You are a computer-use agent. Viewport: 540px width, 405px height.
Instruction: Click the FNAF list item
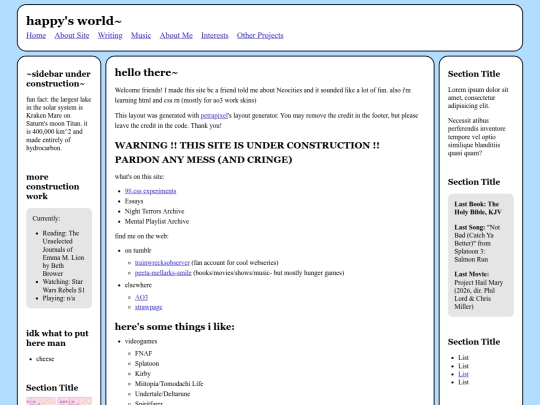click(143, 354)
